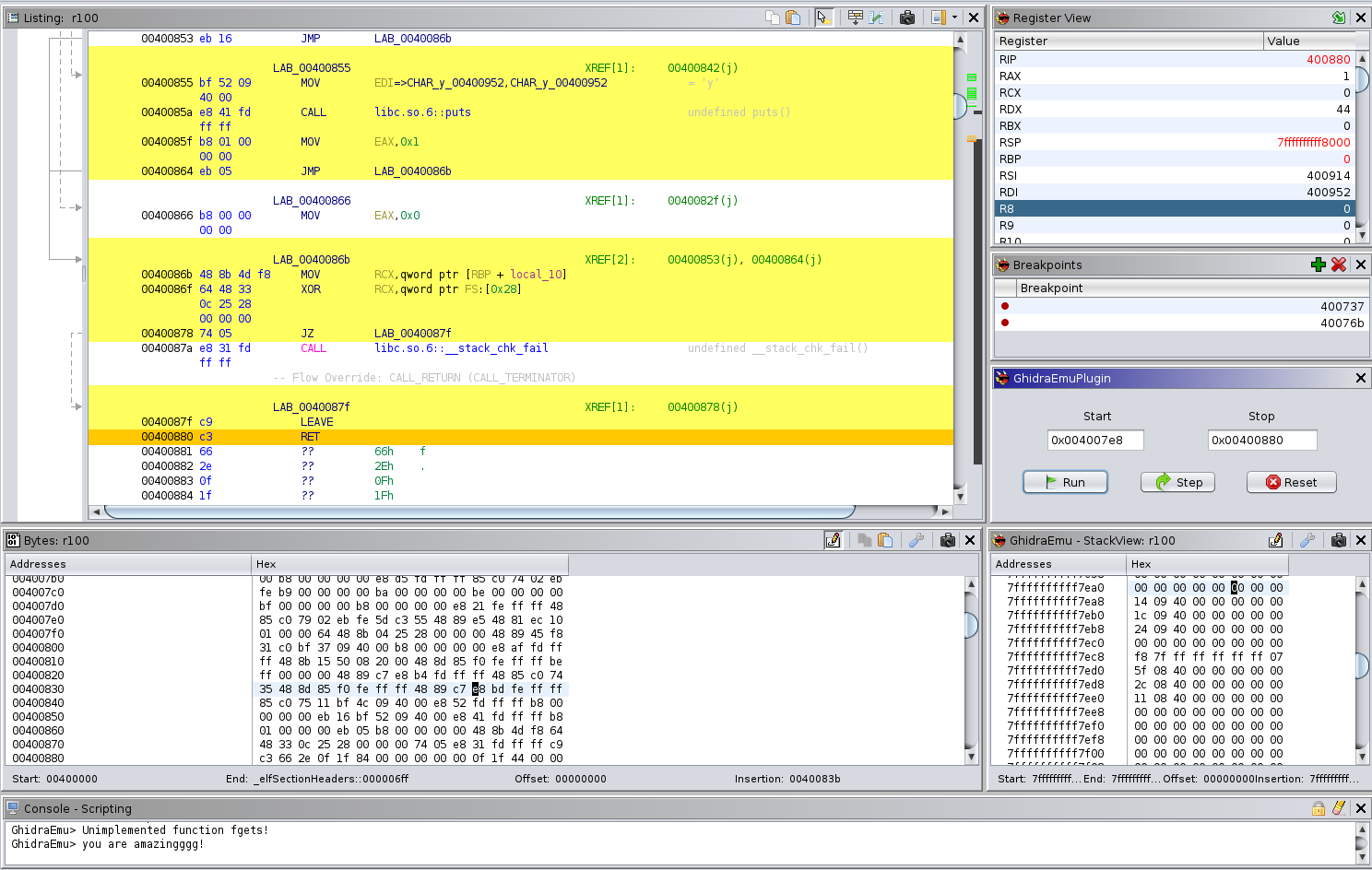
Task: Click the RET instruction at 00400880
Action: [310, 437]
